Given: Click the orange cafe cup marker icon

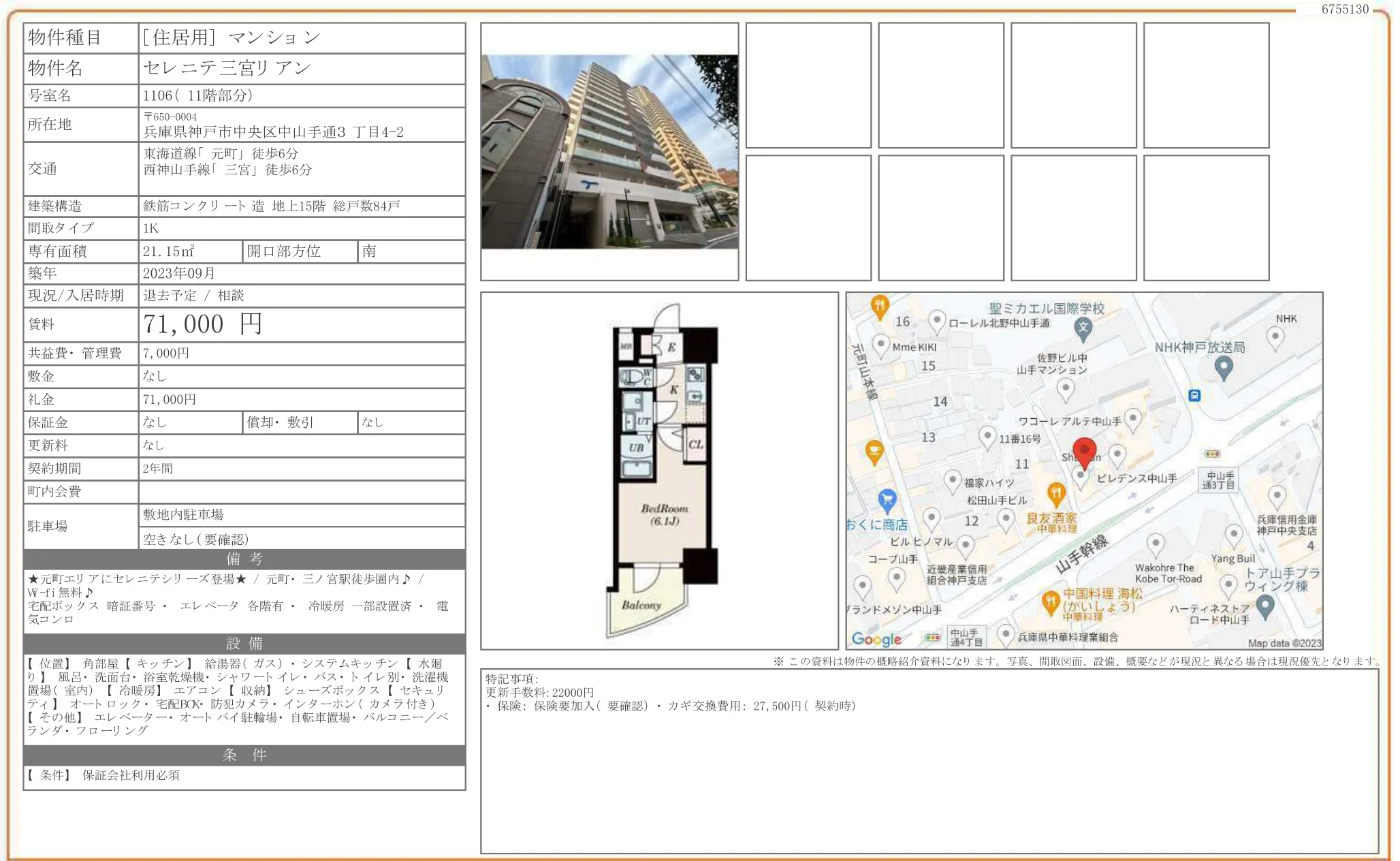Looking at the screenshot, I should click(x=874, y=451).
